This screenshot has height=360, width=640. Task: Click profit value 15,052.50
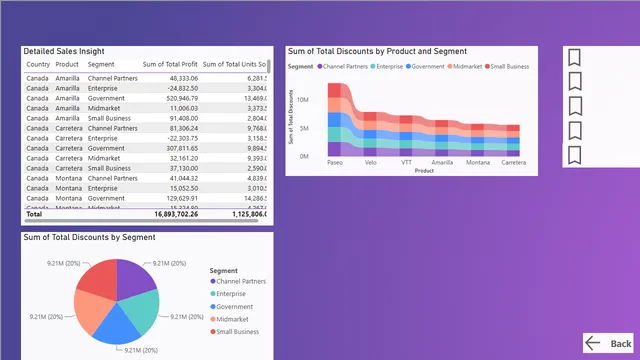[184, 188]
